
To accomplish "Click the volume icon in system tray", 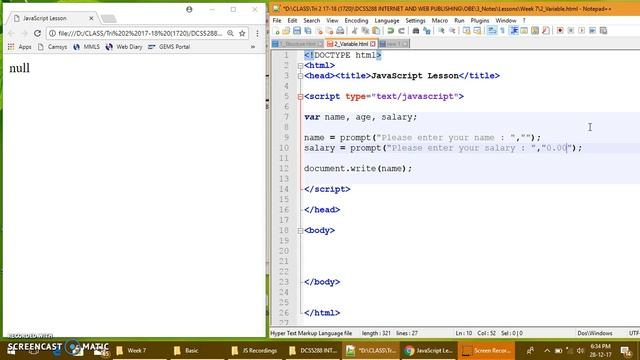I will tap(580, 351).
